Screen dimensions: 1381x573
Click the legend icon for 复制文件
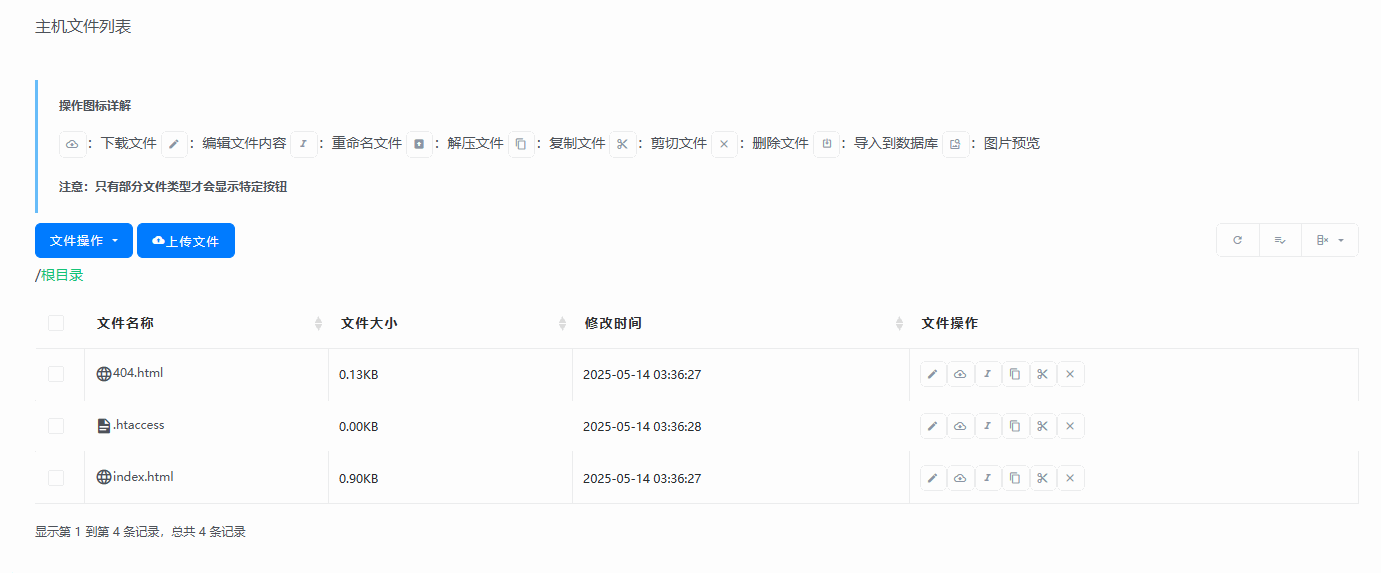point(521,144)
